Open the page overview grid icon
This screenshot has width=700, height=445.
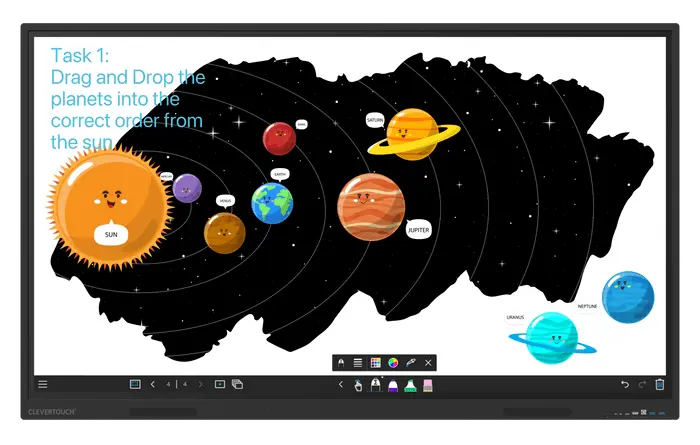[135, 384]
